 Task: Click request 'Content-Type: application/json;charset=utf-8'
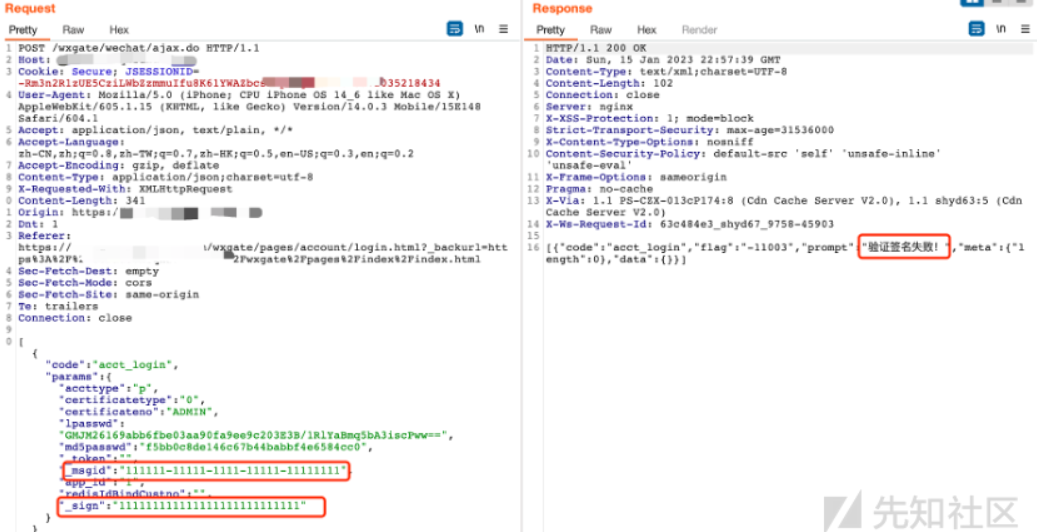(165, 177)
